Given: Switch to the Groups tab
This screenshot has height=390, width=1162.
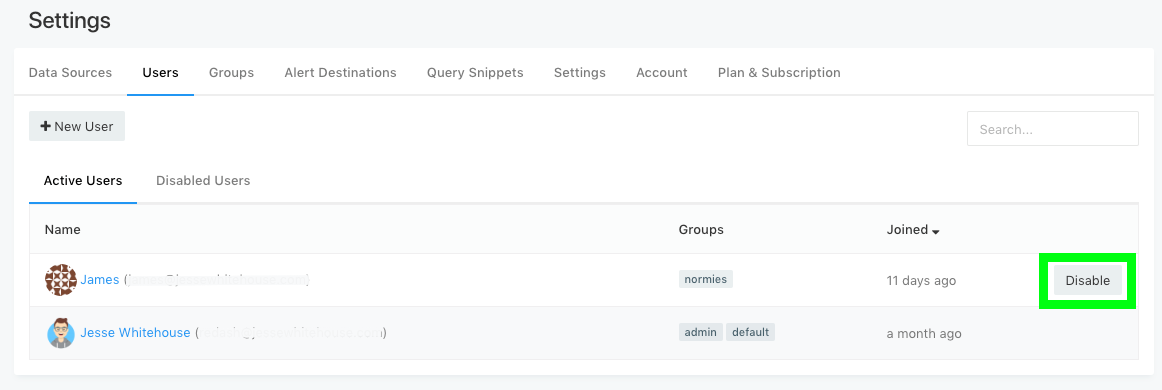Looking at the screenshot, I should point(231,73).
